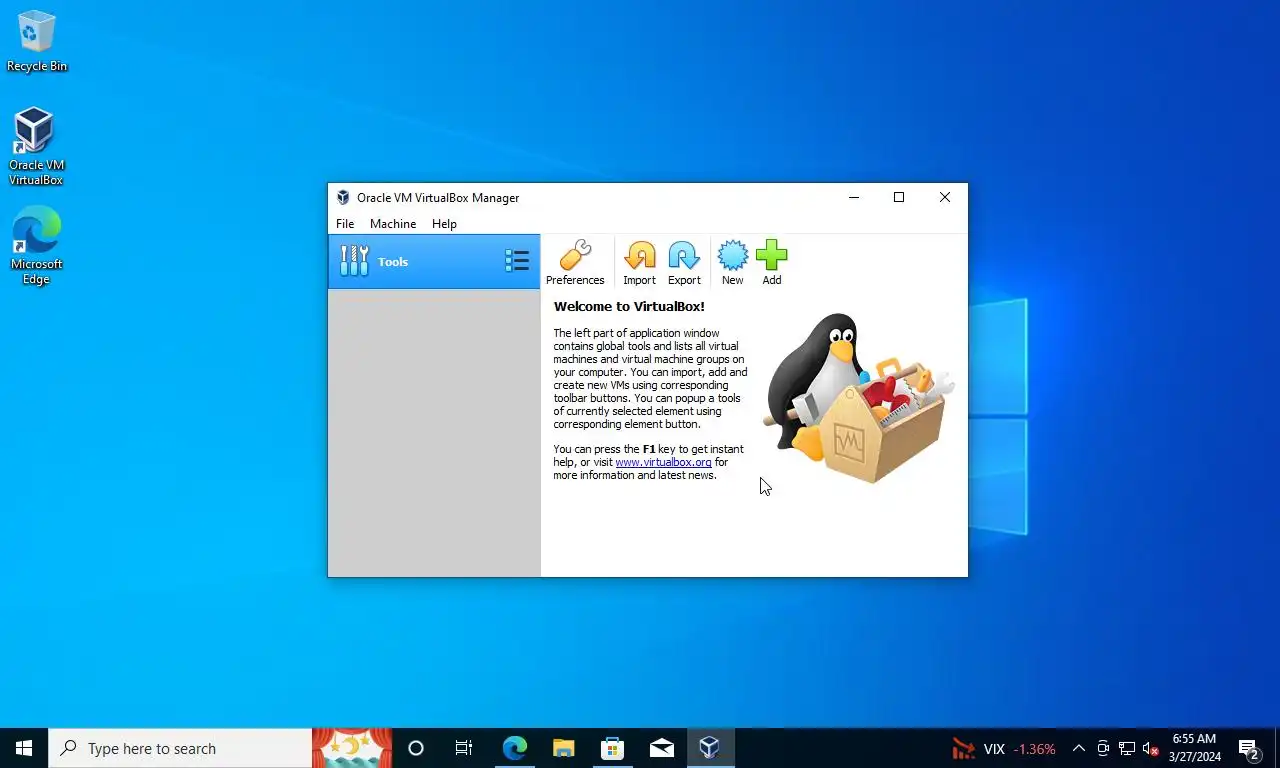Open the network status tray icon
1280x768 pixels.
[x=1127, y=748]
